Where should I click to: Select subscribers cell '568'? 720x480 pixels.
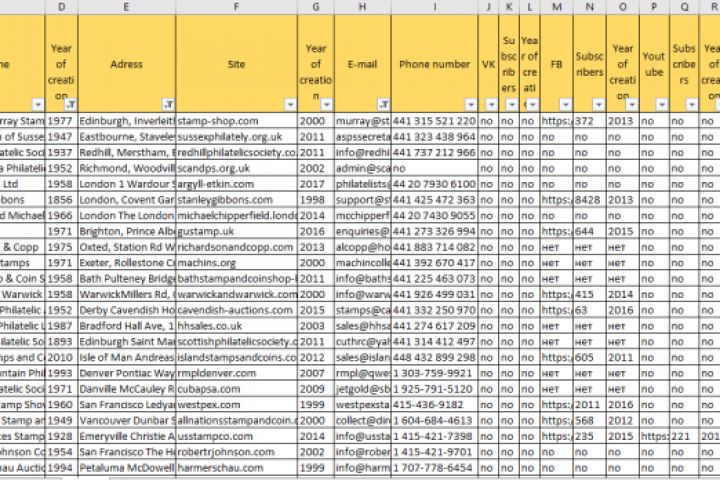coord(590,421)
